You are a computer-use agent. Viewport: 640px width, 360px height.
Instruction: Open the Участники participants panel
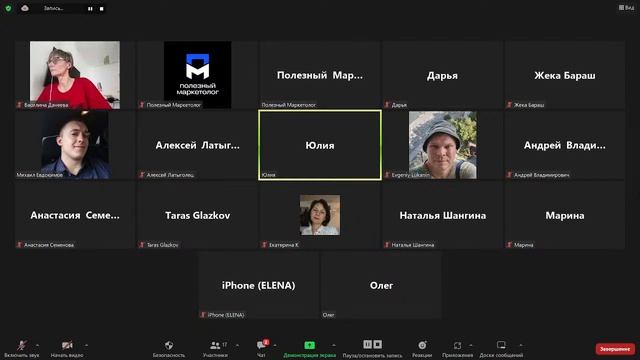(216, 349)
